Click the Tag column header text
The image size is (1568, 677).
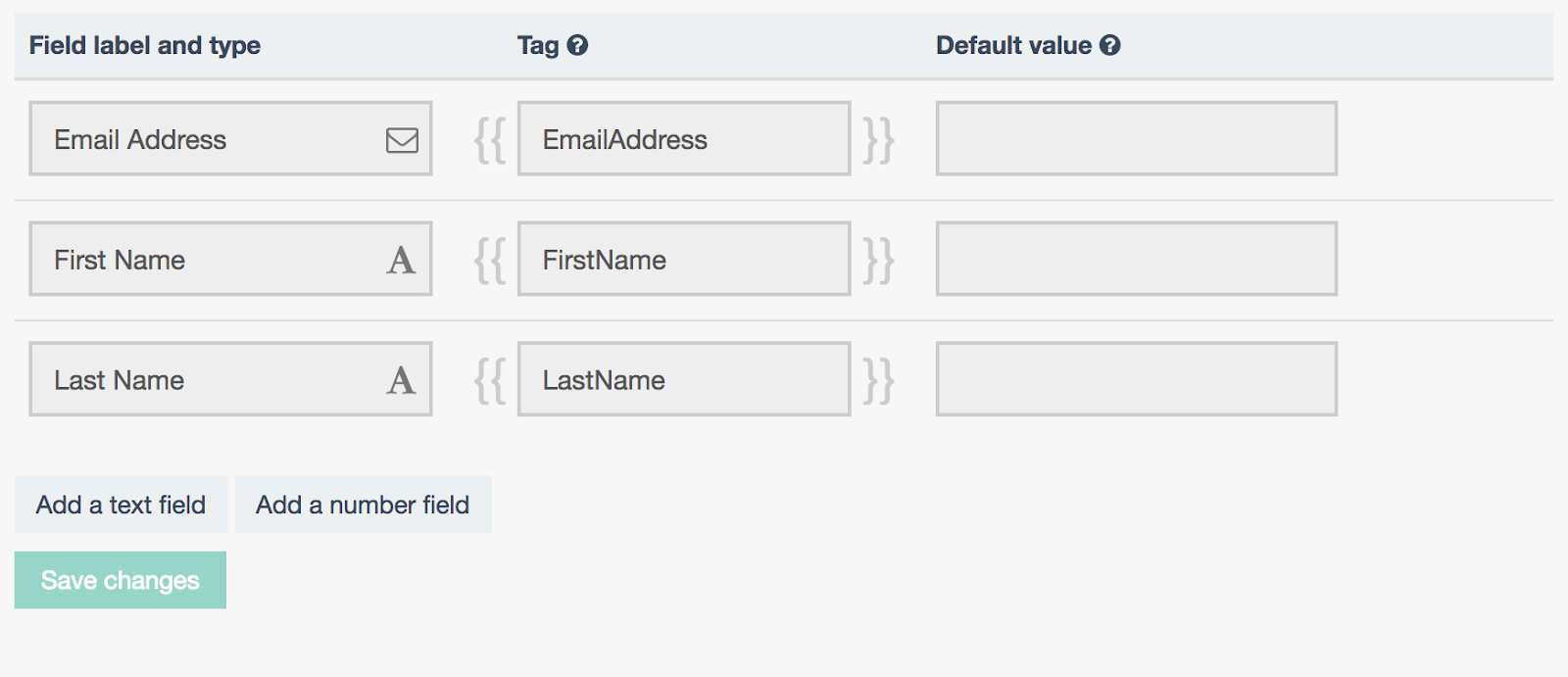click(x=537, y=45)
